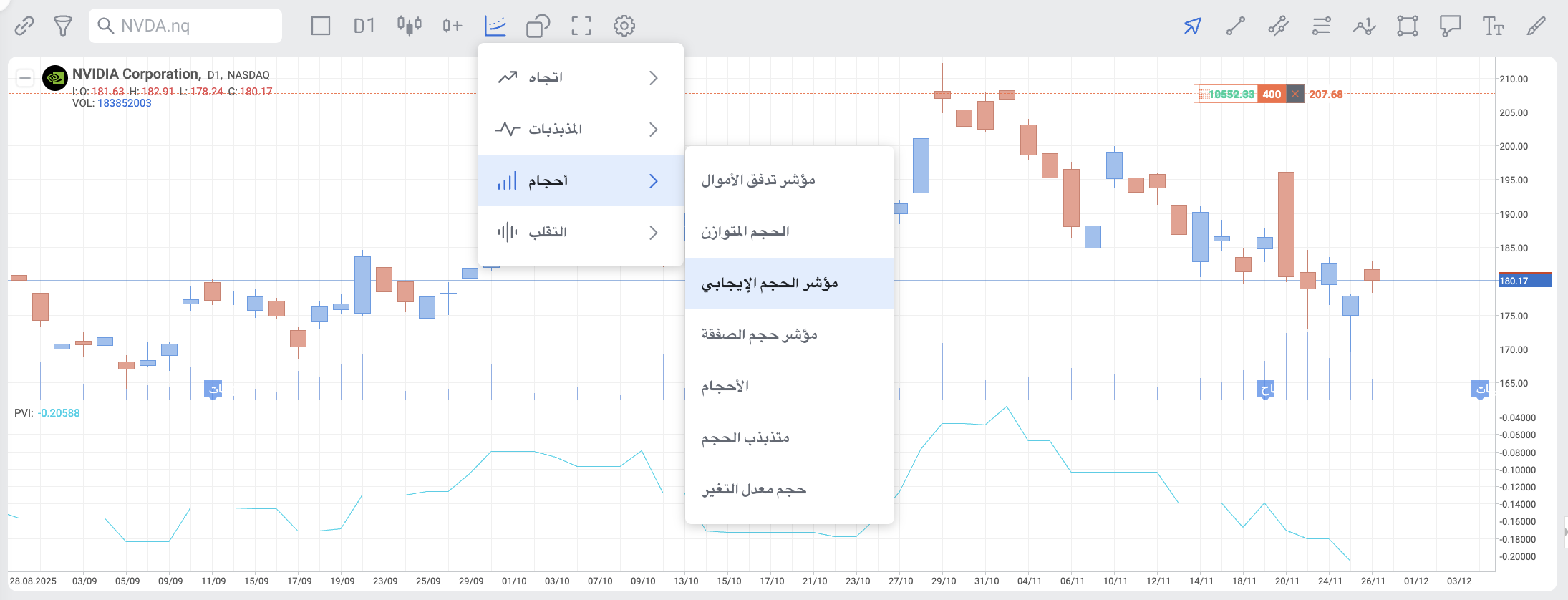The image size is (1568, 600).
Task: Click the PVI -0.20588 indicator label
Action: [47, 413]
